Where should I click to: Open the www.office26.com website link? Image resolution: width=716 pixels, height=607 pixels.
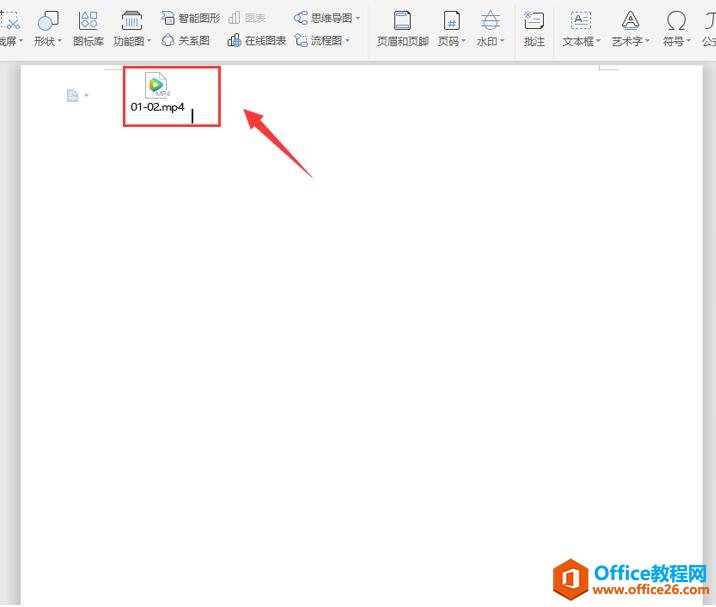(648, 592)
